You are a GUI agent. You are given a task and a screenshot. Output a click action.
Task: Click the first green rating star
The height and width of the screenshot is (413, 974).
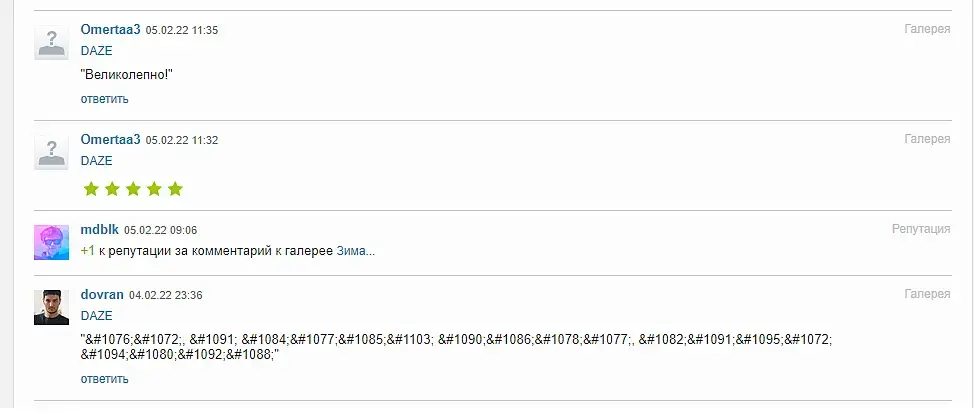[91, 189]
